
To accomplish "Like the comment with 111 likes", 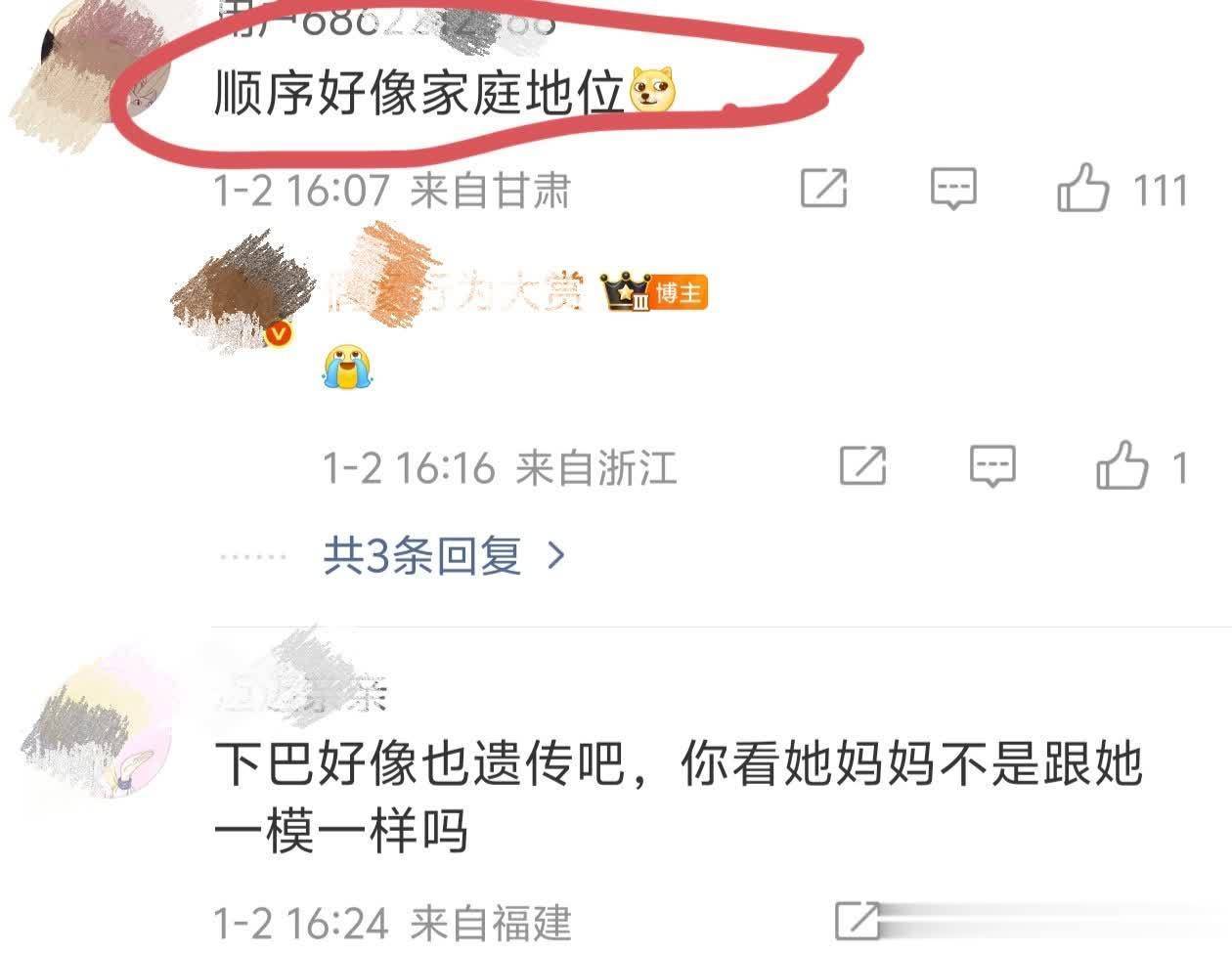I will click(x=1082, y=187).
